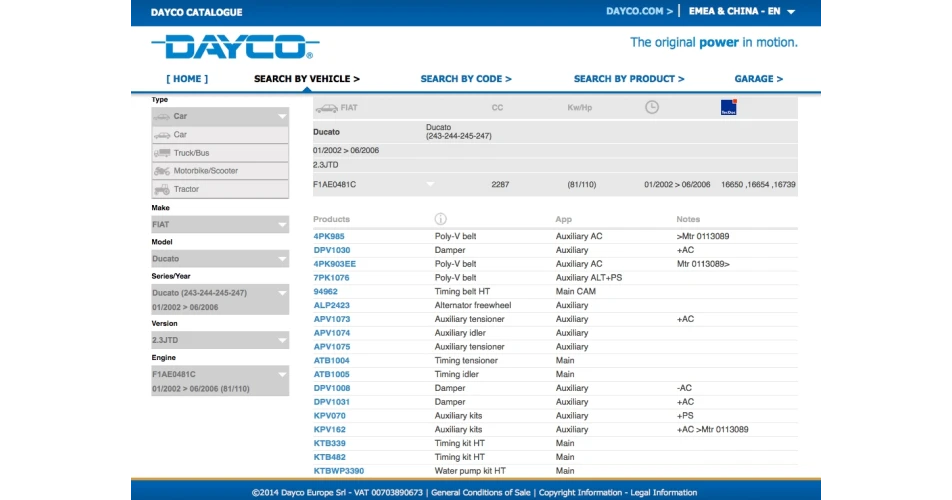Open Legal Information footer link

point(664,493)
